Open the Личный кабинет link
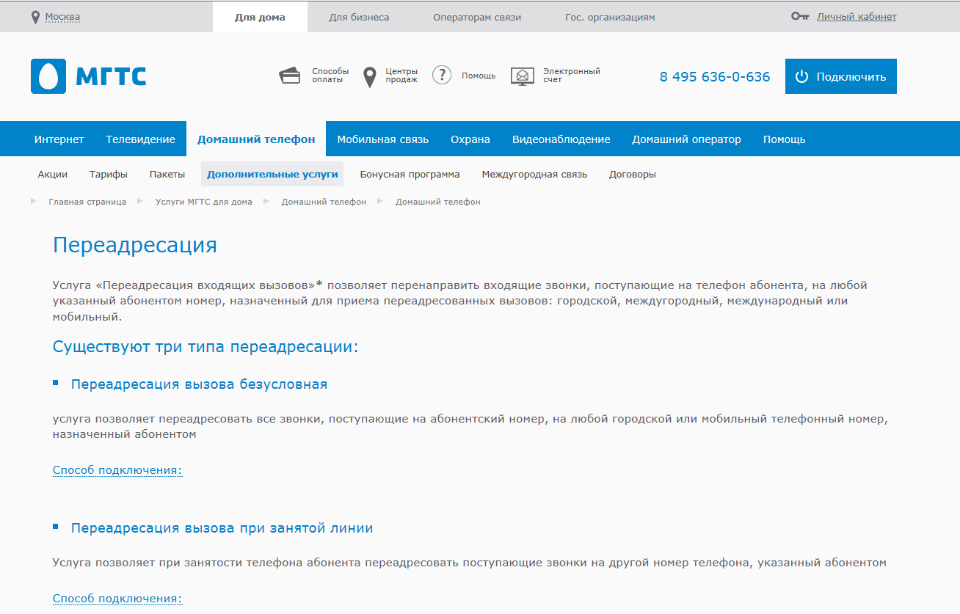Screen dimensions: 960x614 pos(857,17)
